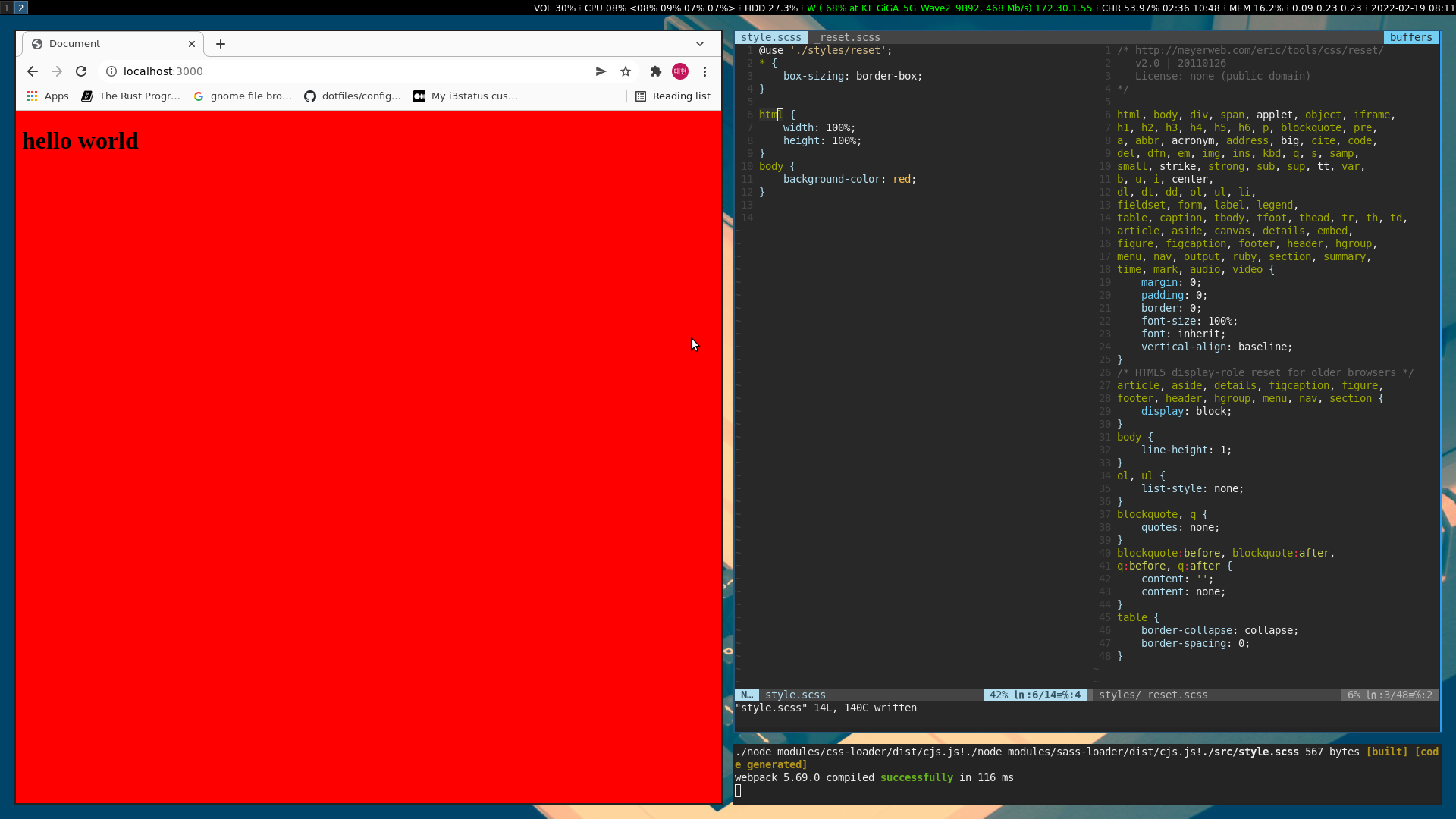1456x819 pixels.
Task: Bookmark this page with star icon
Action: click(626, 71)
